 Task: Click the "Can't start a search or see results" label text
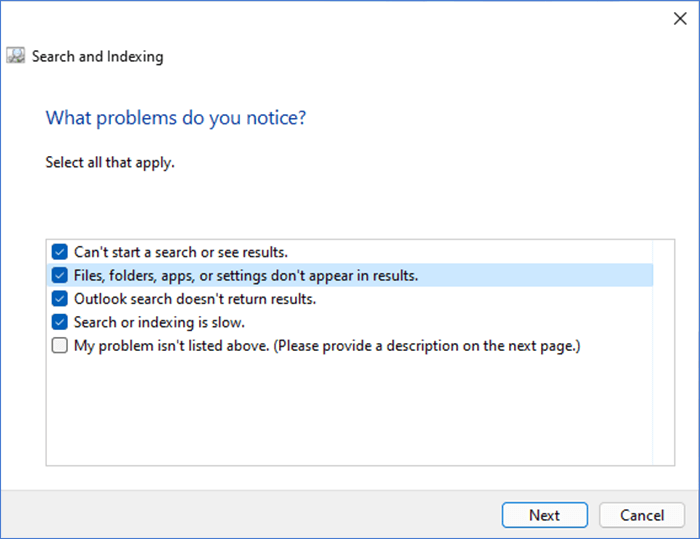[181, 252]
